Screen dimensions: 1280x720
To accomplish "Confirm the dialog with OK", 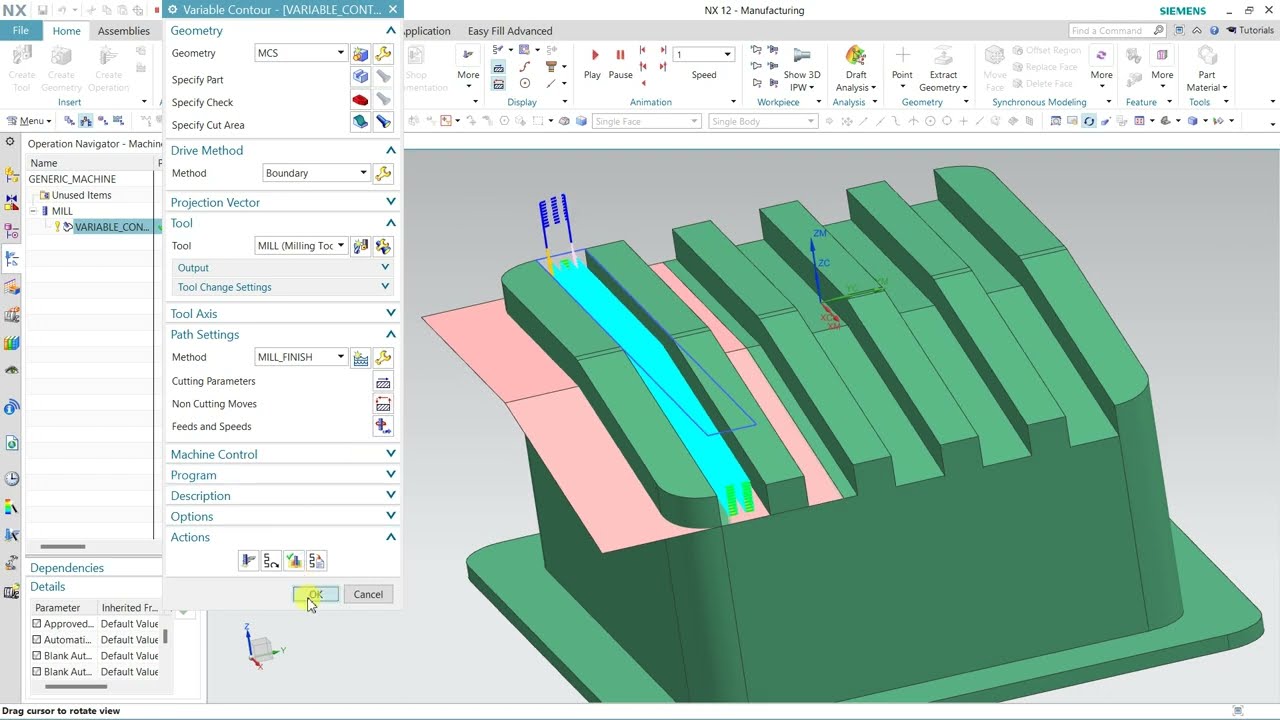I will tap(316, 594).
